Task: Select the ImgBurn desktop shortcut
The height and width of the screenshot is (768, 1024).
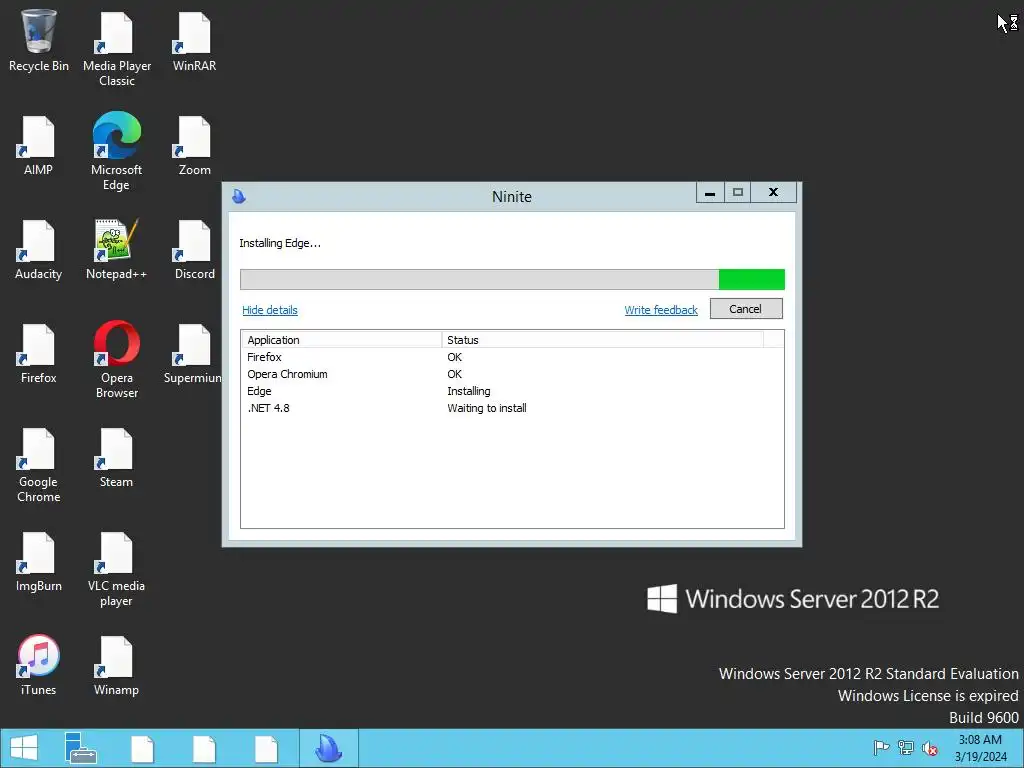Action: tap(39, 562)
